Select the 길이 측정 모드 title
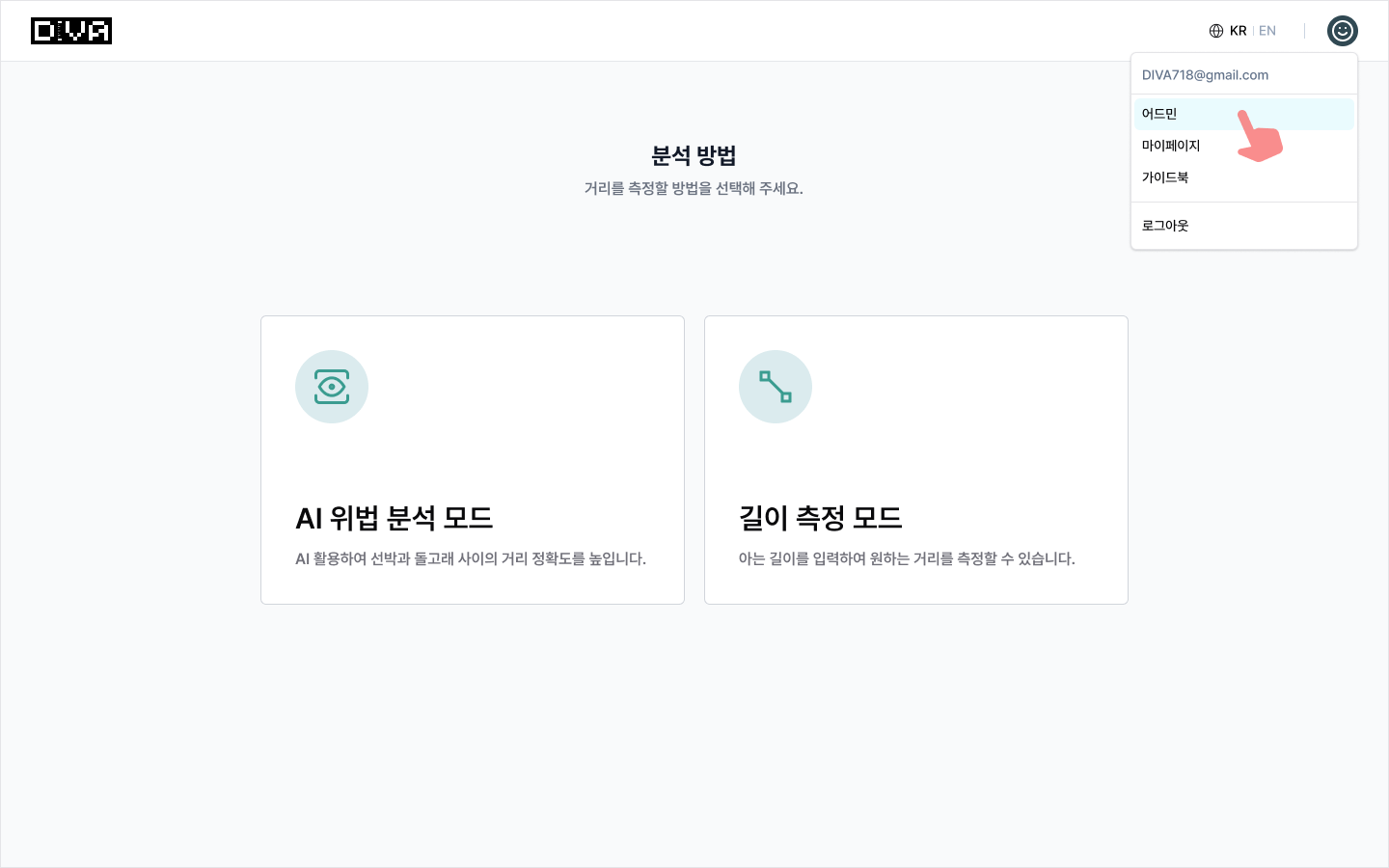Screen dimensions: 1389x868 820,518
